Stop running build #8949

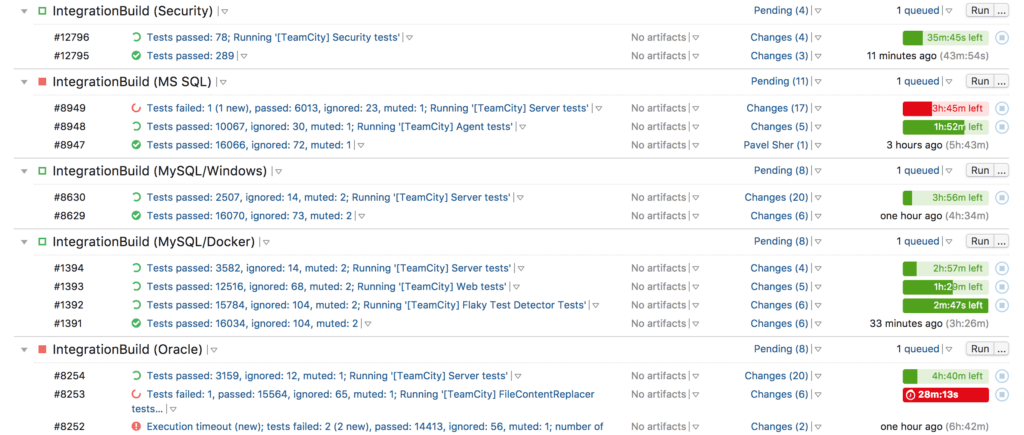point(1002,108)
